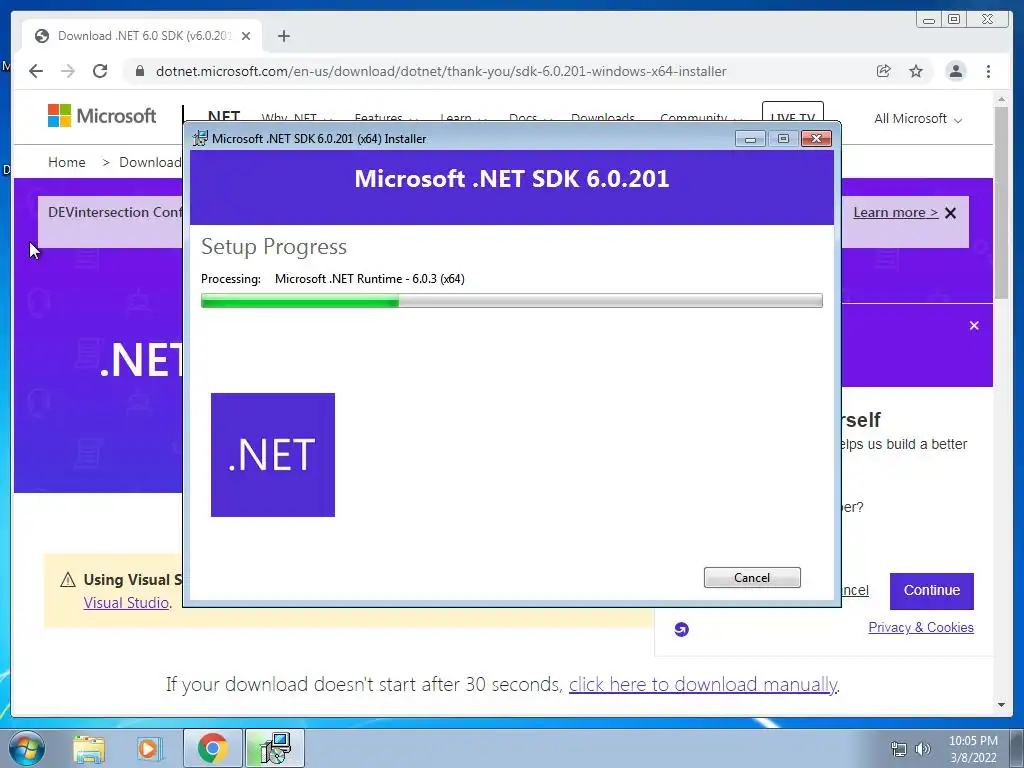The height and width of the screenshot is (768, 1024).
Task: Click the Microsoft logo
Action: click(102, 116)
